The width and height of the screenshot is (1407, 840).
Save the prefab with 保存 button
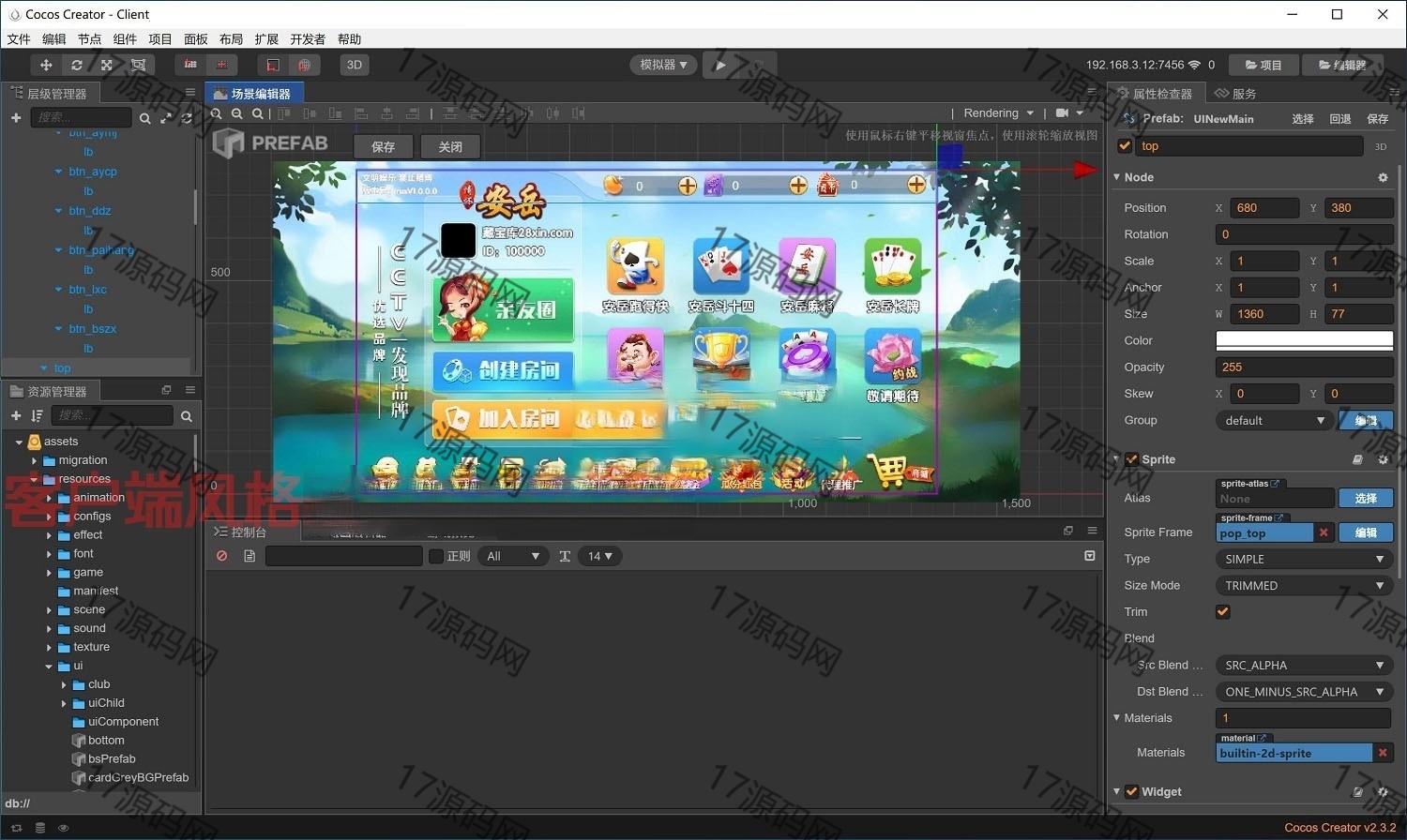383,146
